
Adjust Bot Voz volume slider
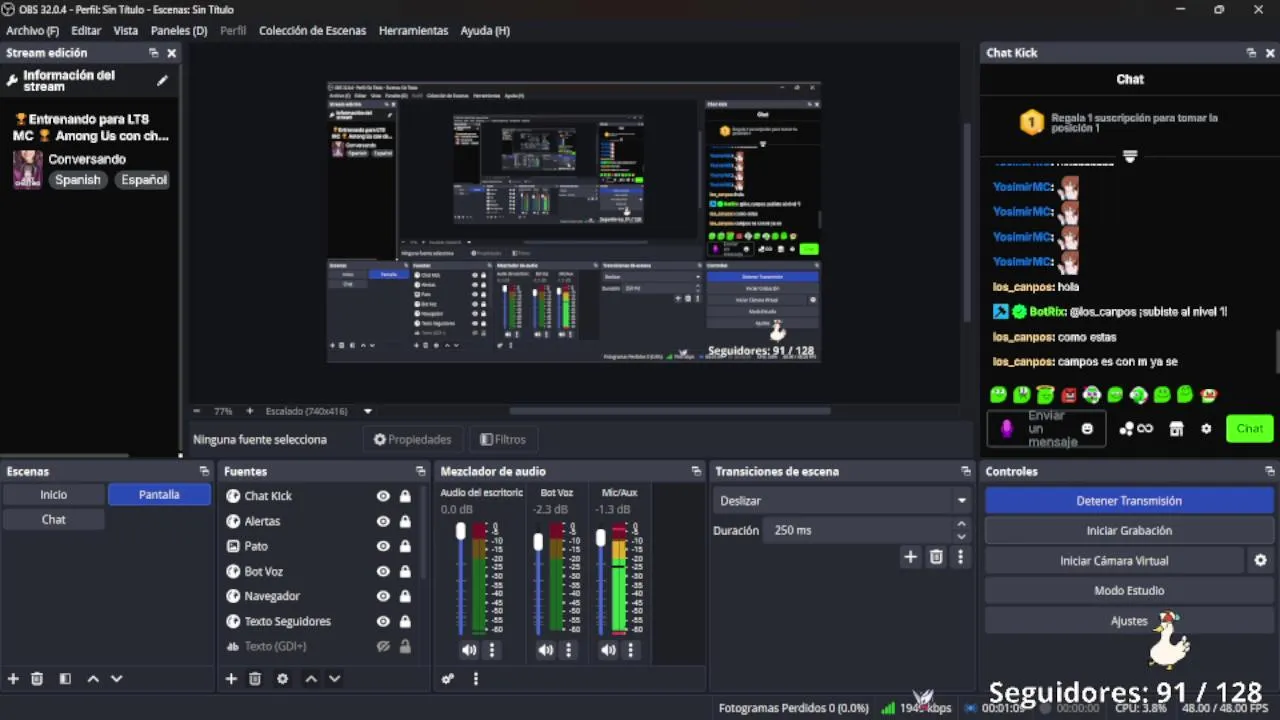pos(538,542)
